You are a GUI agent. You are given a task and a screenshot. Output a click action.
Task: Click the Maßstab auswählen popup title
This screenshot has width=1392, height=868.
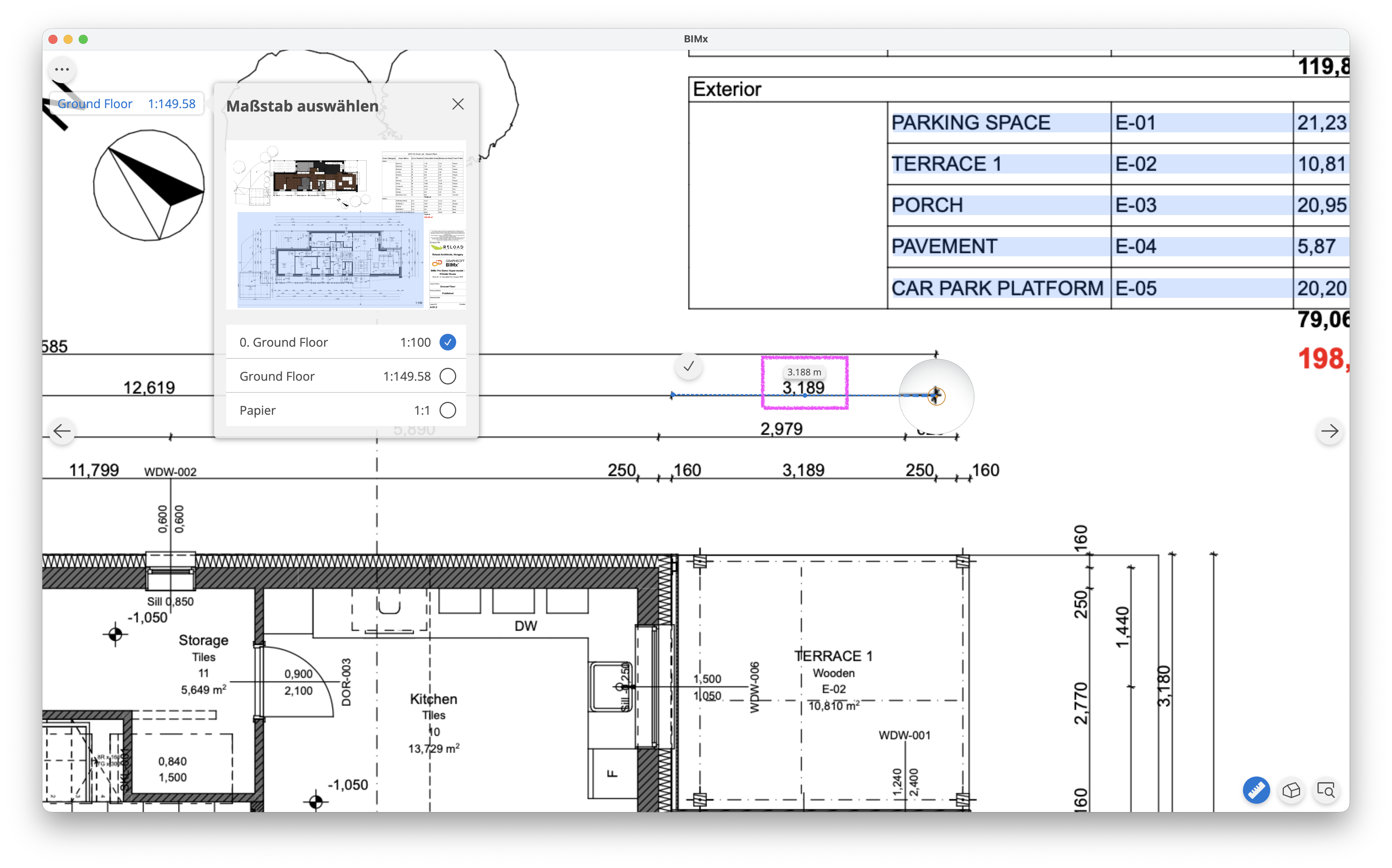[302, 105]
